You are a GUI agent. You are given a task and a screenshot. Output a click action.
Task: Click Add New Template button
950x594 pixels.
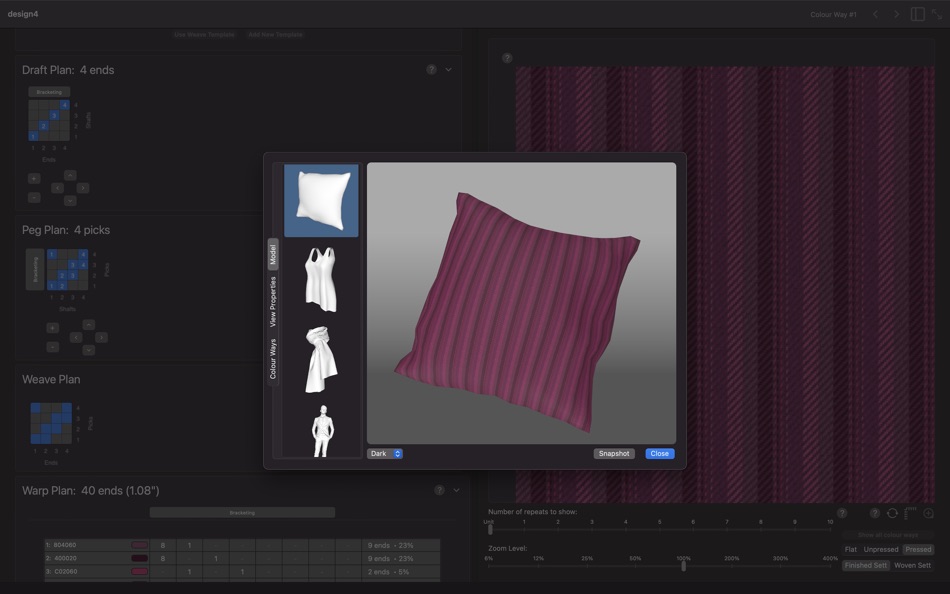pos(275,35)
